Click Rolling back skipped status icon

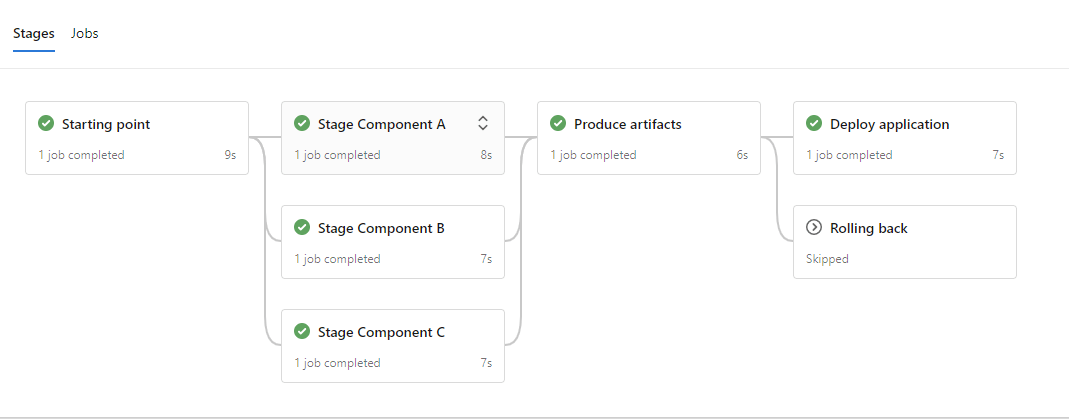[813, 228]
